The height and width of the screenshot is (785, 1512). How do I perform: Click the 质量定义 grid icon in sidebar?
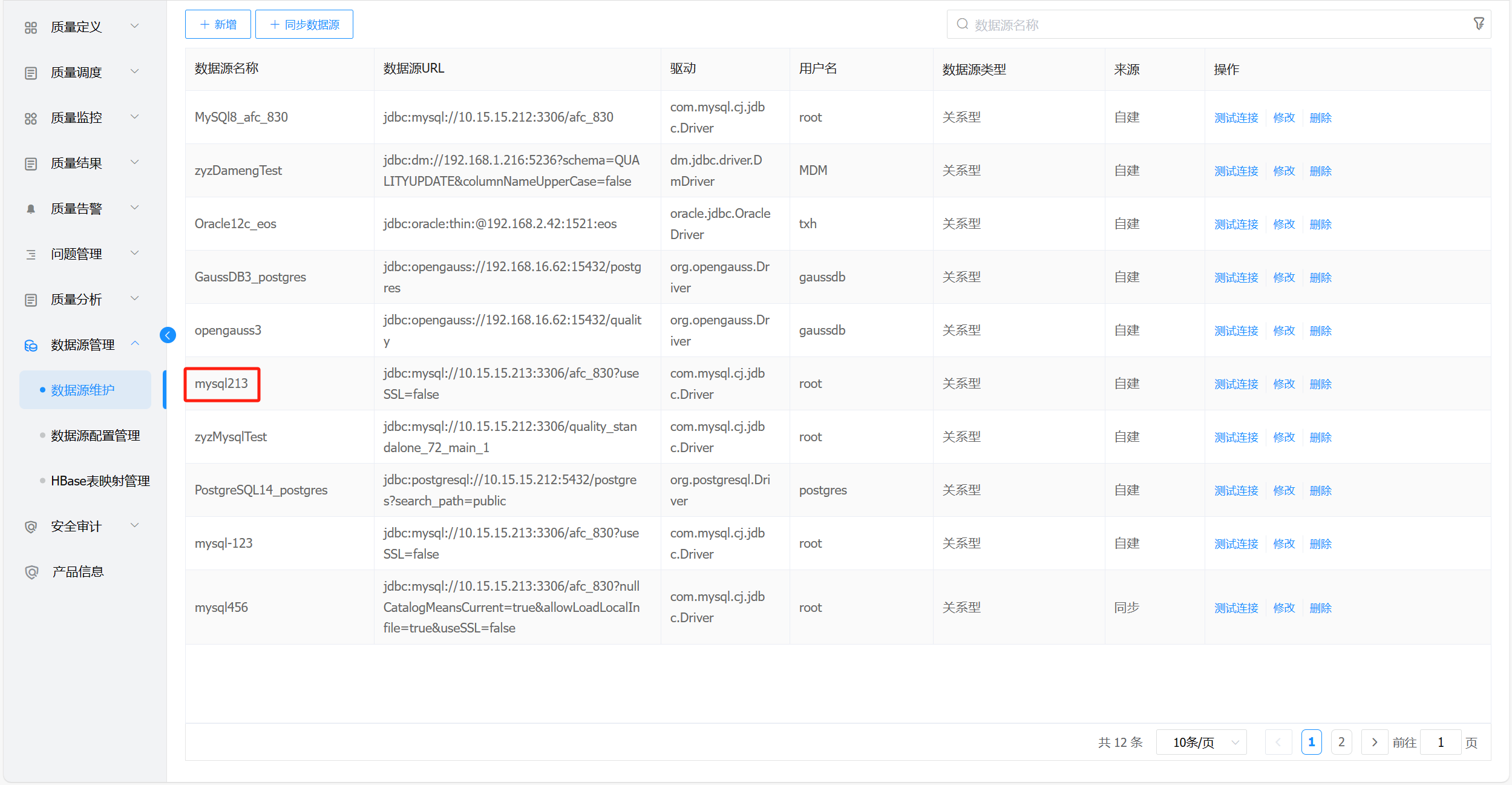[x=31, y=27]
